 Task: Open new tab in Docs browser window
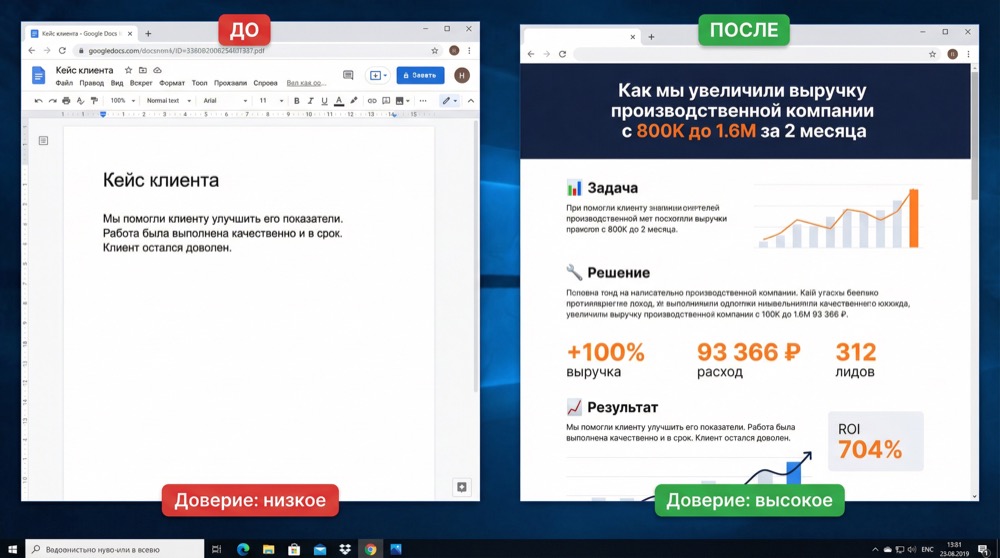tap(148, 33)
